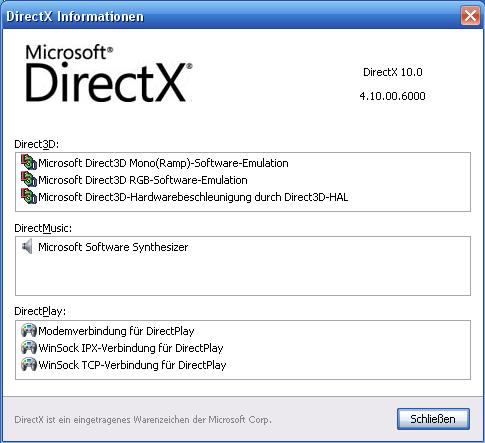Click the speaker icon for Microsoft Software Synthesizer
Screen dimensions: 485x443
point(27,247)
